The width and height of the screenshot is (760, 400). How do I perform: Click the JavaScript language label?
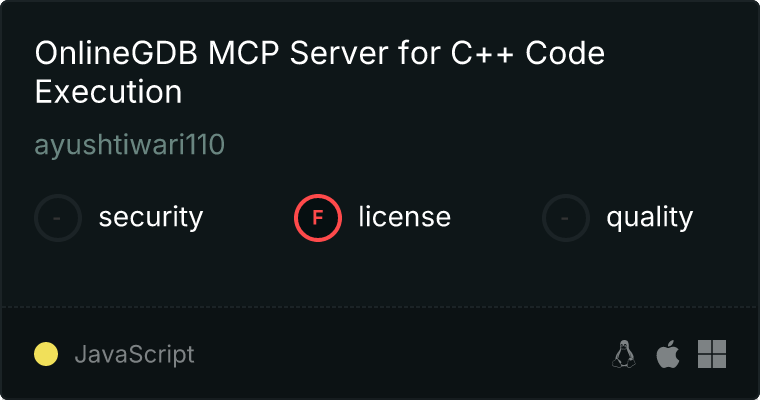[x=135, y=354]
